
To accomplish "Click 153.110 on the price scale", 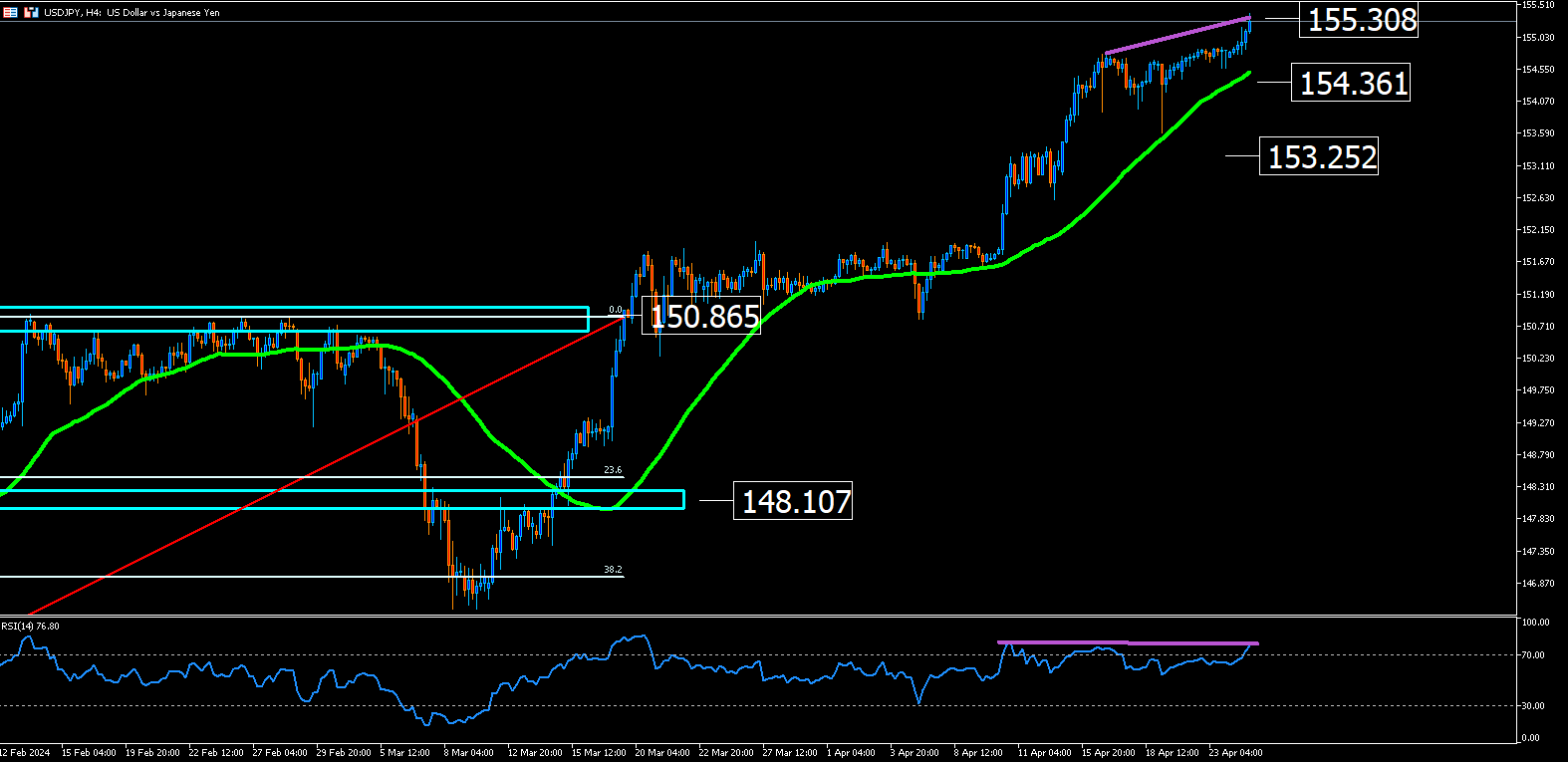I will (1538, 166).
